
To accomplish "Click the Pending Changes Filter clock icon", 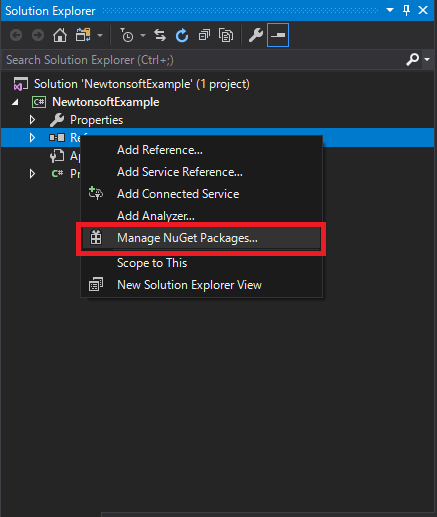I will (127, 35).
